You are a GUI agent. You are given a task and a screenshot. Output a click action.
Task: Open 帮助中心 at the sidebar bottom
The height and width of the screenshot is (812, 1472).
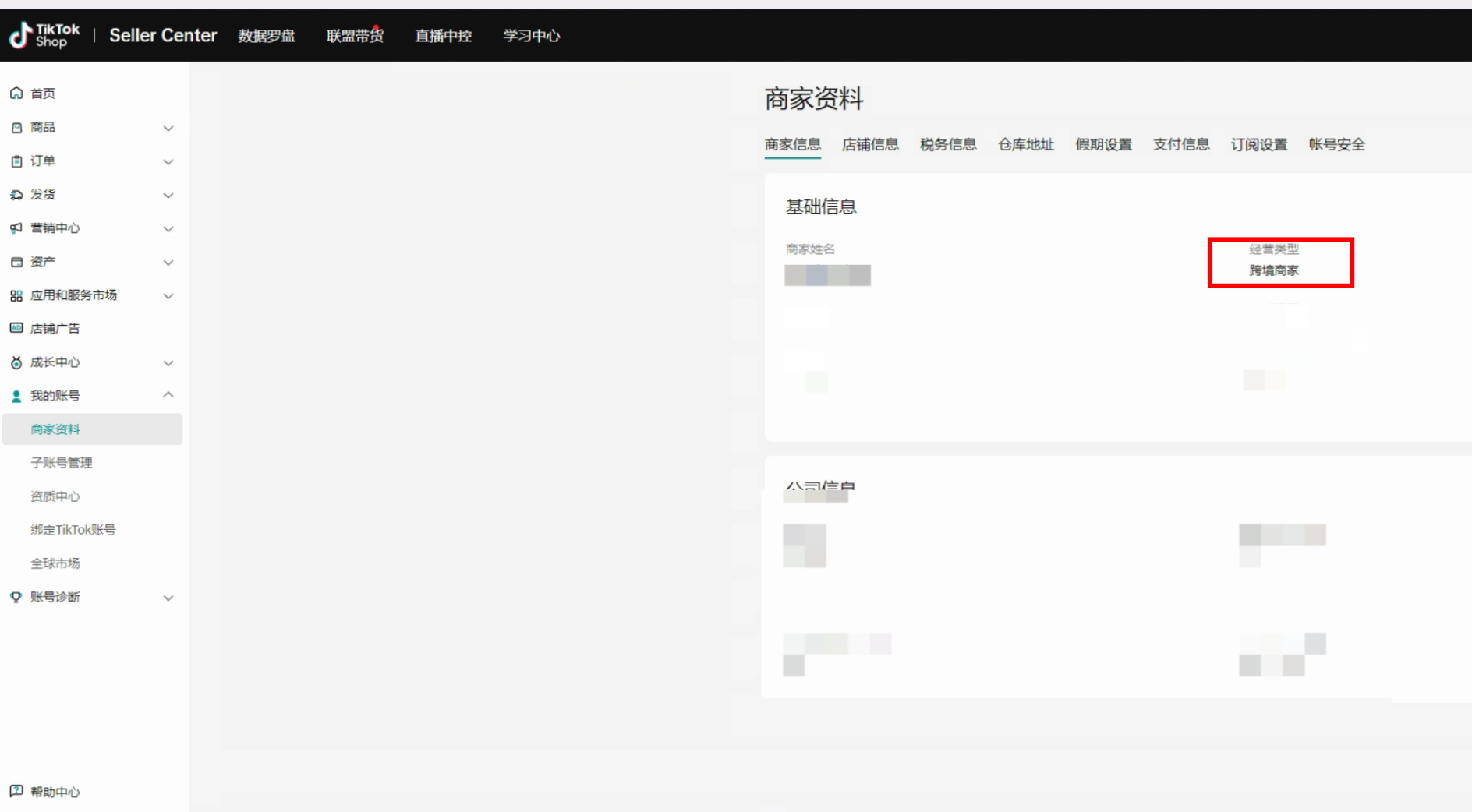click(x=55, y=792)
